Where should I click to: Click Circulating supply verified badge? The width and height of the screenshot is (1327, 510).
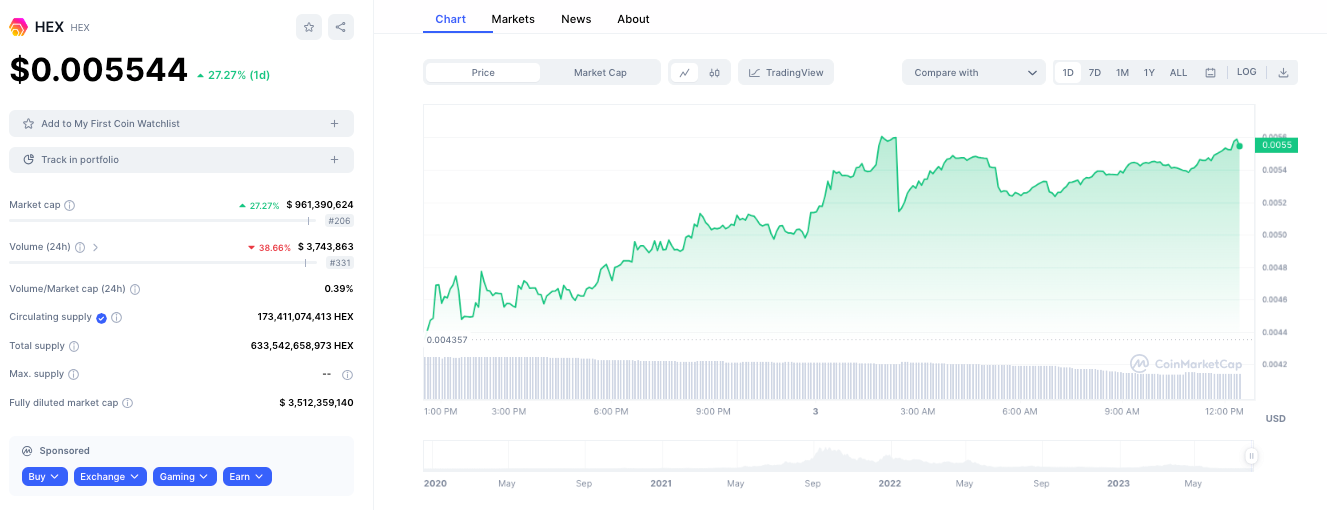101,317
